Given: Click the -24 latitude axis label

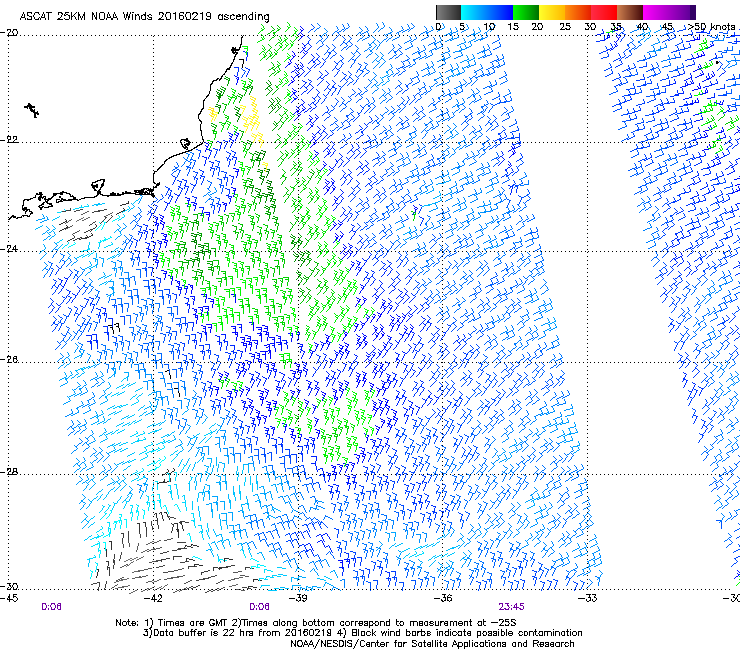Looking at the screenshot, I should 9,249.
